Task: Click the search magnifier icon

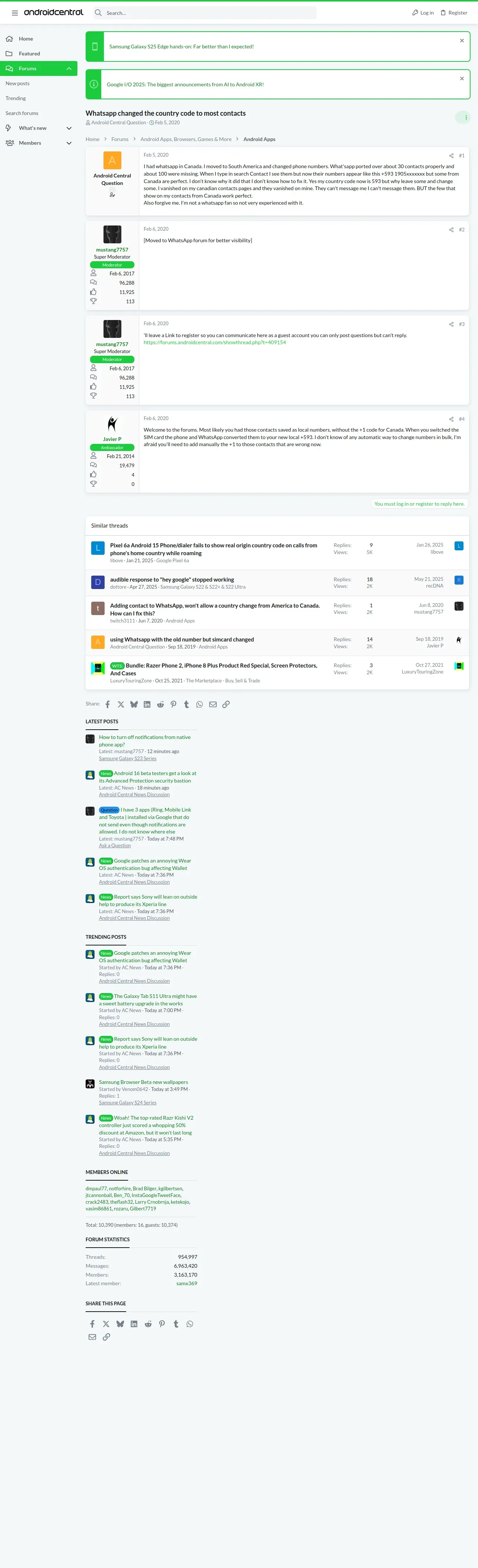Action: click(x=98, y=13)
